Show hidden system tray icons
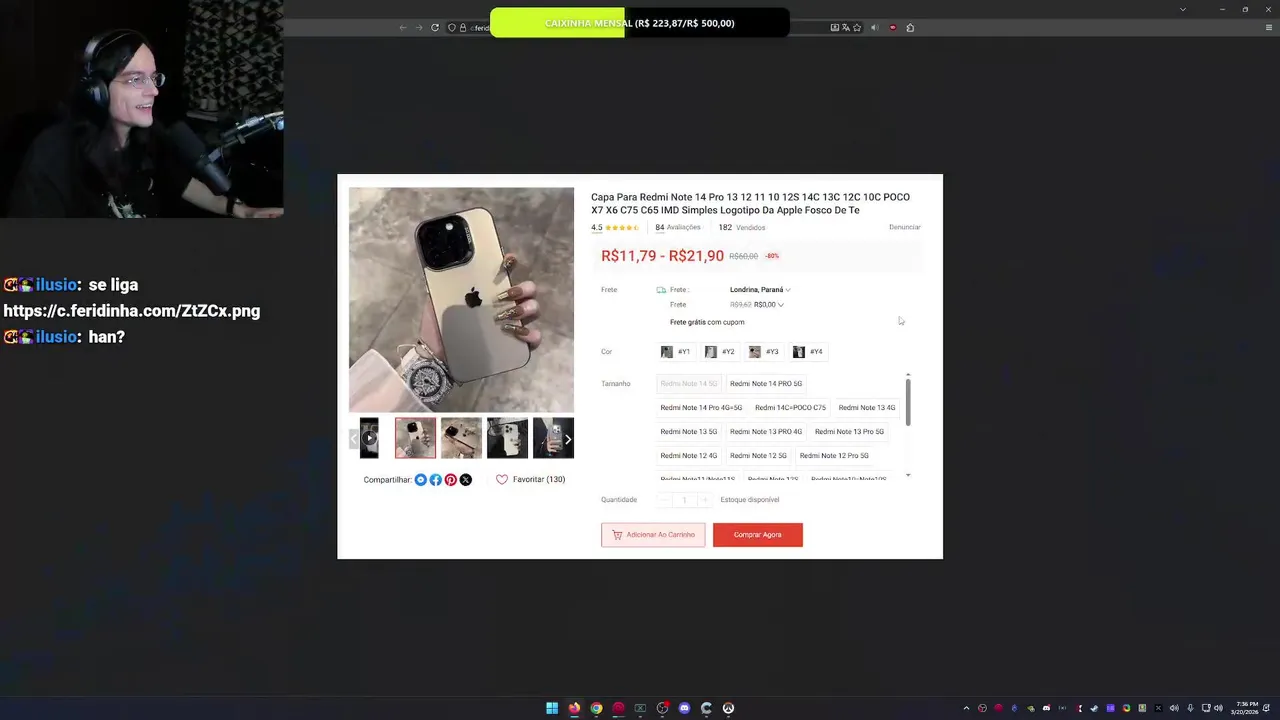The width and height of the screenshot is (1280, 720). [x=966, y=708]
